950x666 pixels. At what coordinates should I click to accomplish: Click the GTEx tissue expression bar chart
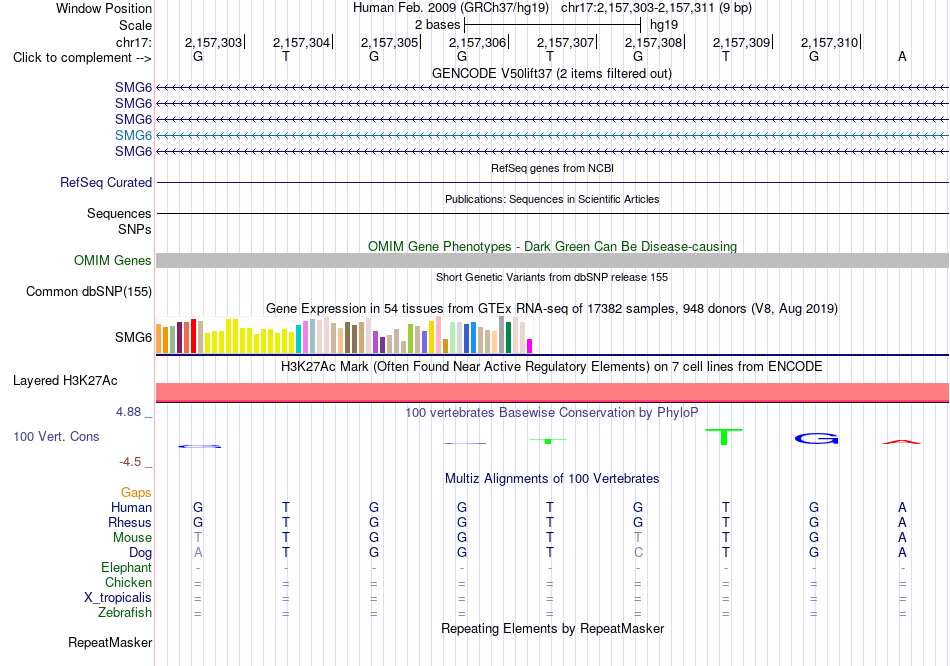pos(344,335)
